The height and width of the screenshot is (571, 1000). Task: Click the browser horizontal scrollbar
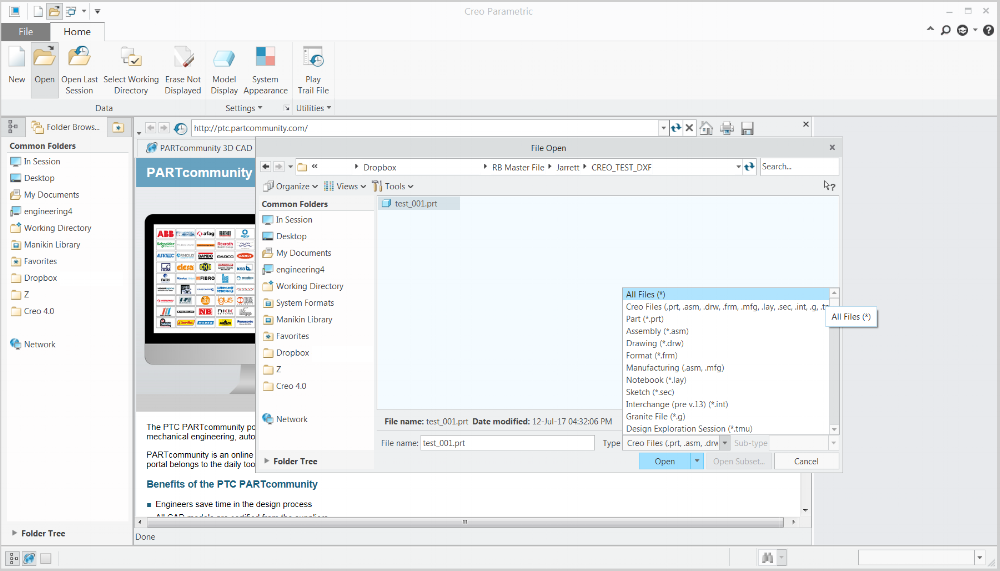pos(466,522)
